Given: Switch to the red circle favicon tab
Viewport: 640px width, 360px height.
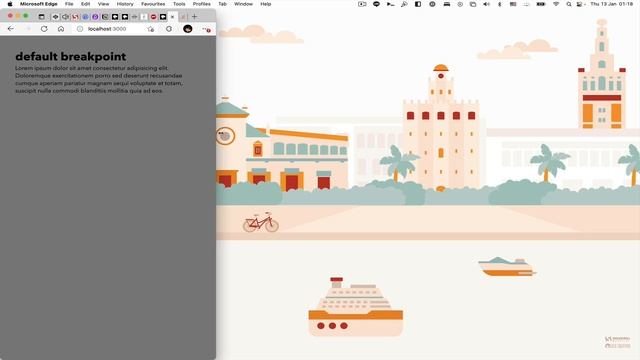Looking at the screenshot, I should pyautogui.click(x=153, y=17).
